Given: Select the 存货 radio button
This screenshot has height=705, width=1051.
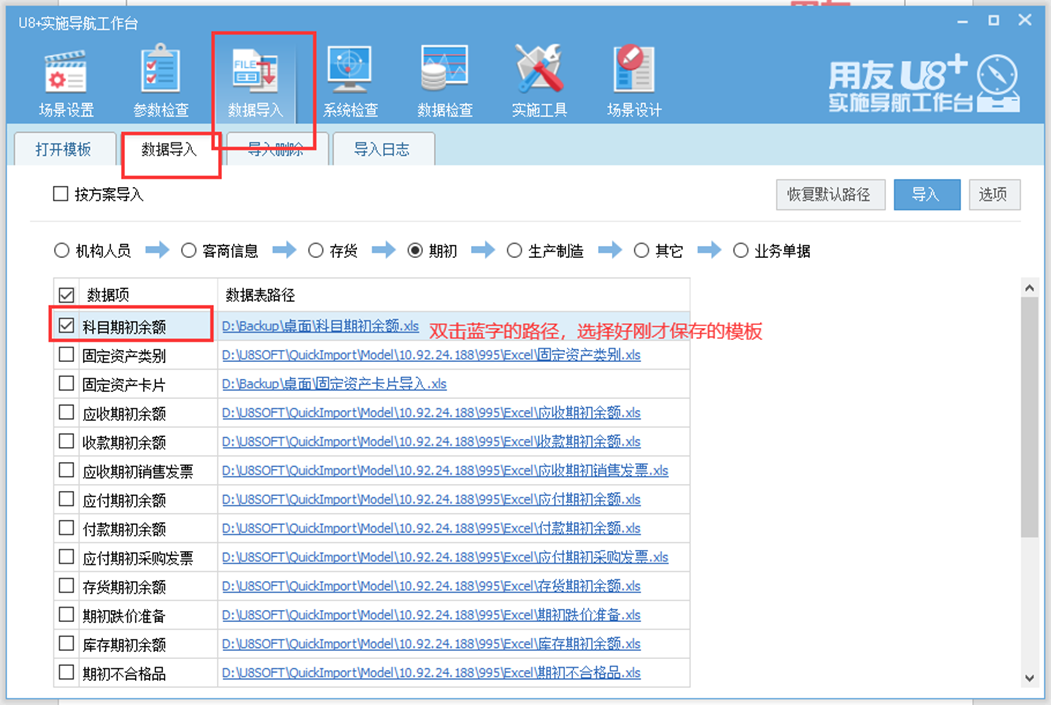Looking at the screenshot, I should 316,251.
